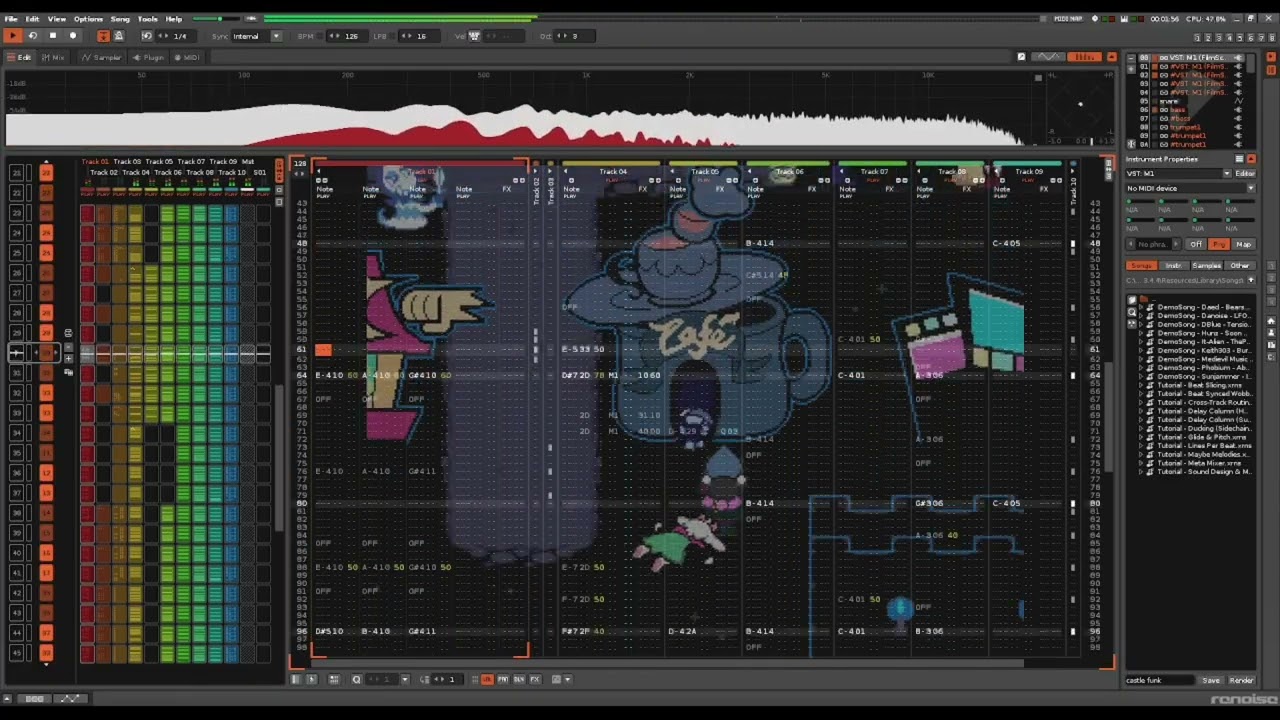Expand Tutorial - Glide & Pitch.xrns entry
Screen dimensions: 1280x720
pyautogui.click(x=1141, y=437)
